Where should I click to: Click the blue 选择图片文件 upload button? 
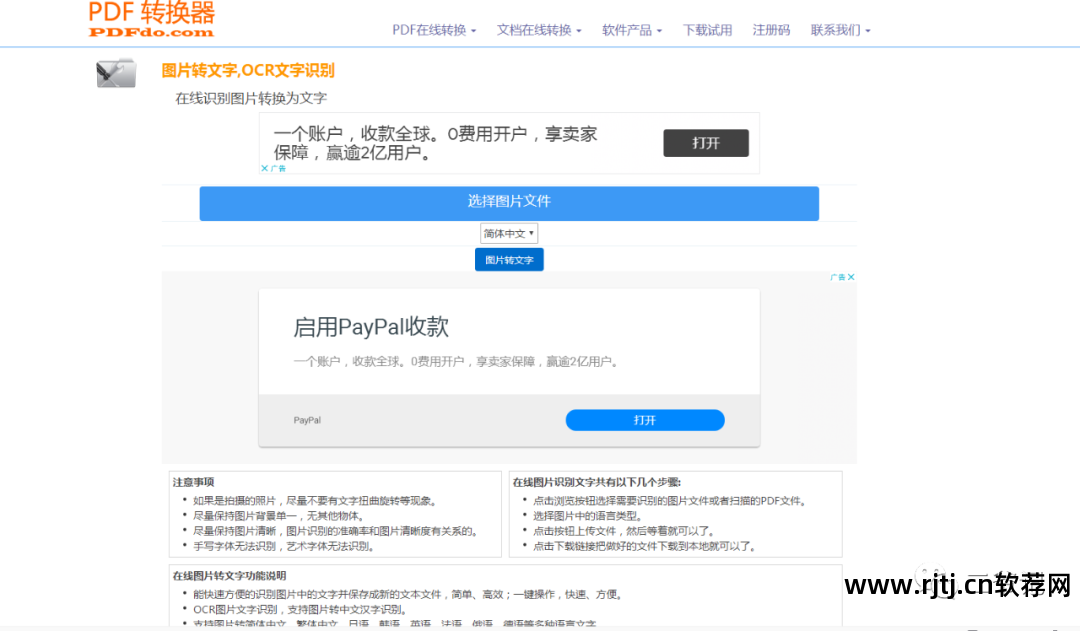click(x=509, y=203)
